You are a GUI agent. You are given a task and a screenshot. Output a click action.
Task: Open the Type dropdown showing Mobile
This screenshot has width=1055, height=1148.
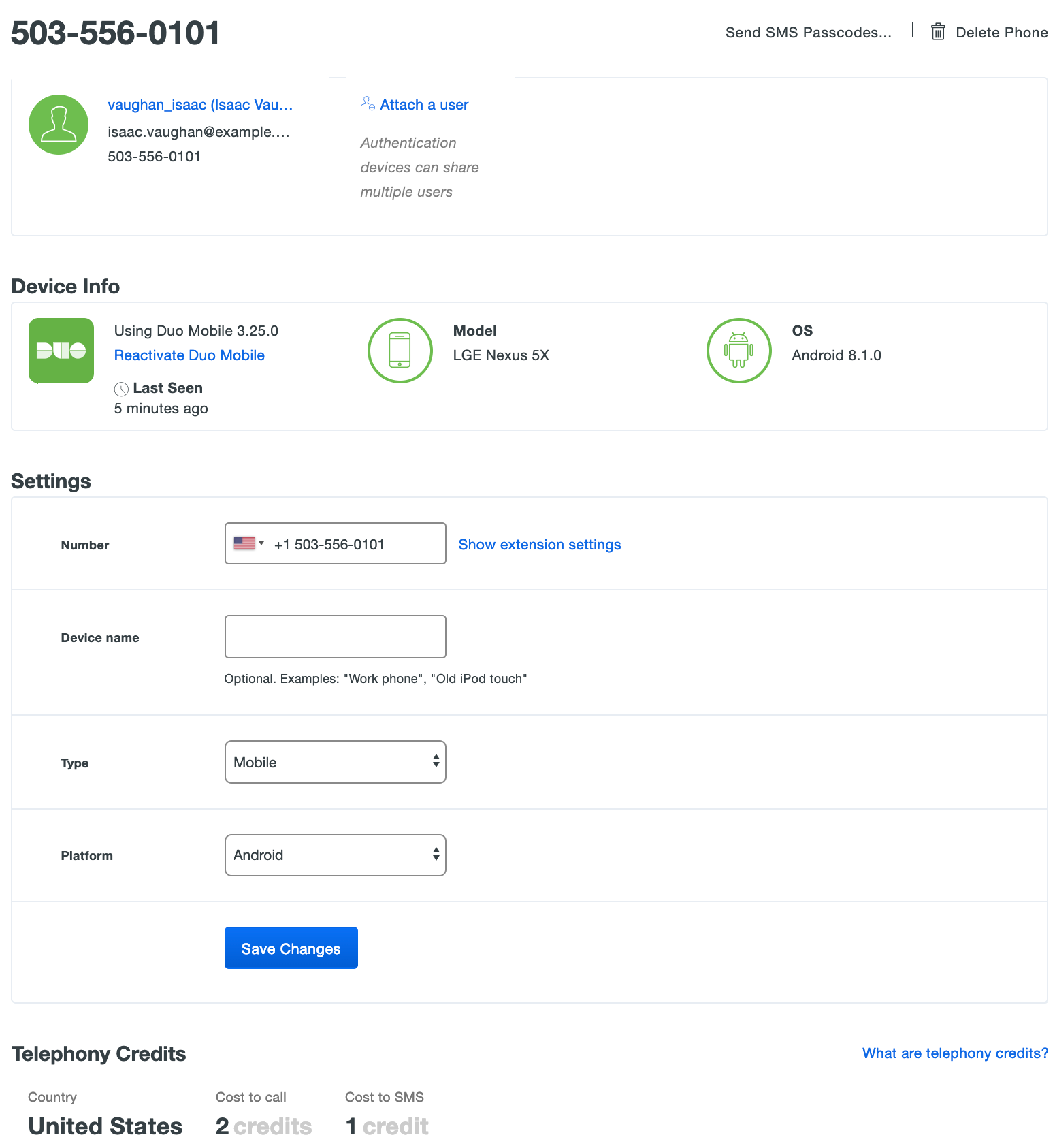click(x=335, y=762)
